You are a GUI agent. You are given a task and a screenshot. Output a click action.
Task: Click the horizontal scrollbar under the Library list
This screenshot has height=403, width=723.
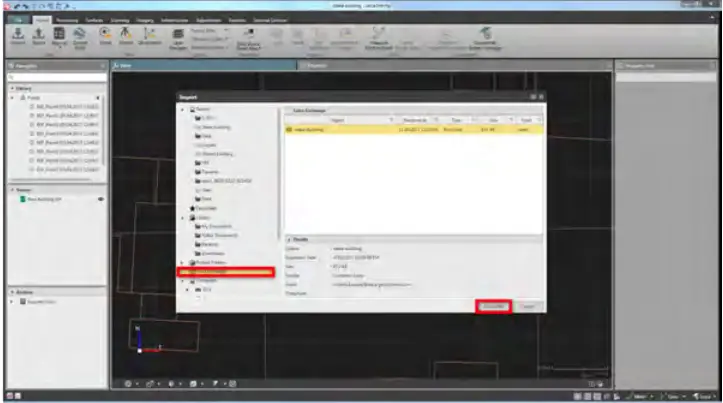click(x=53, y=179)
